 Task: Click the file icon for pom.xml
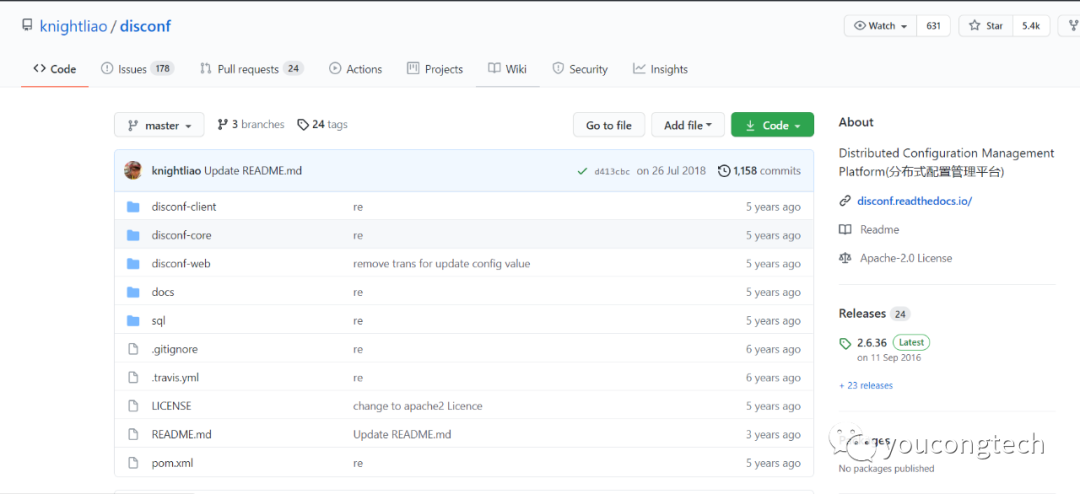pyautogui.click(x=134, y=463)
